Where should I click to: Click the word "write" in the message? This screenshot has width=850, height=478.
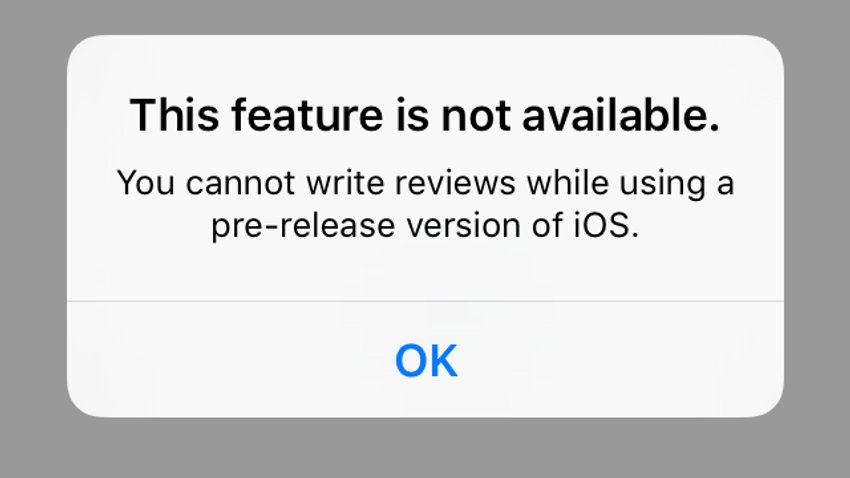point(345,183)
